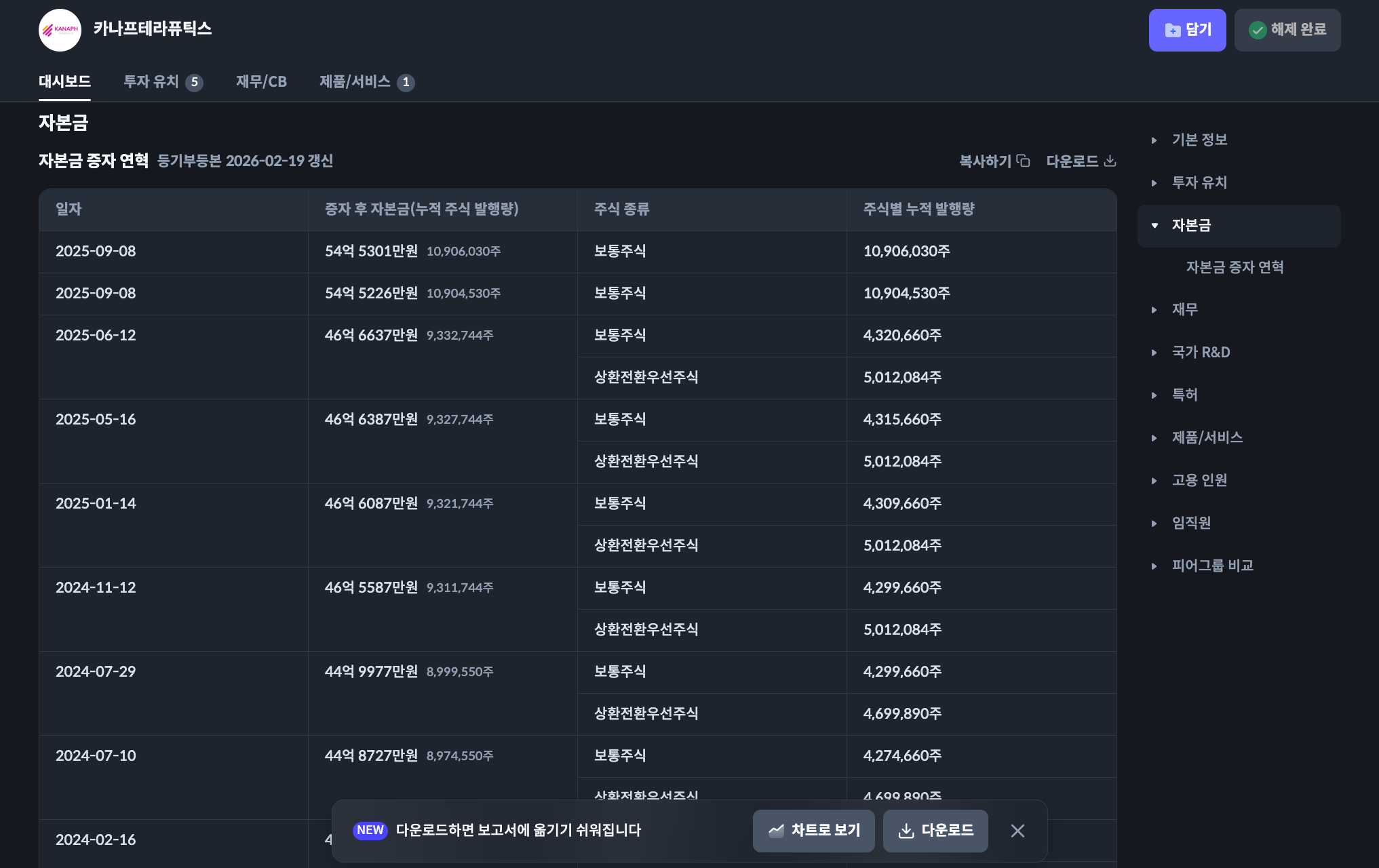The width and height of the screenshot is (1379, 868).
Task: Click the 다운로드 button in the banner
Action: tap(935, 831)
